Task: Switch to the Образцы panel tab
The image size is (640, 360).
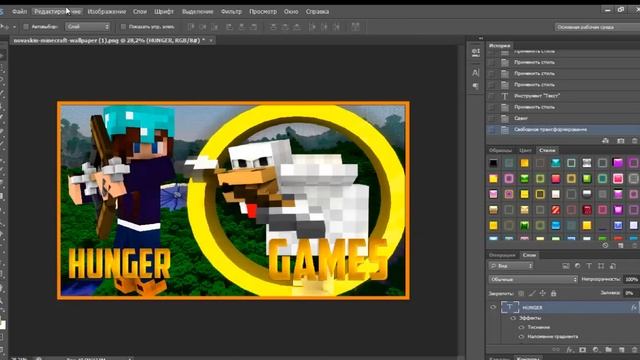Action: [500, 150]
